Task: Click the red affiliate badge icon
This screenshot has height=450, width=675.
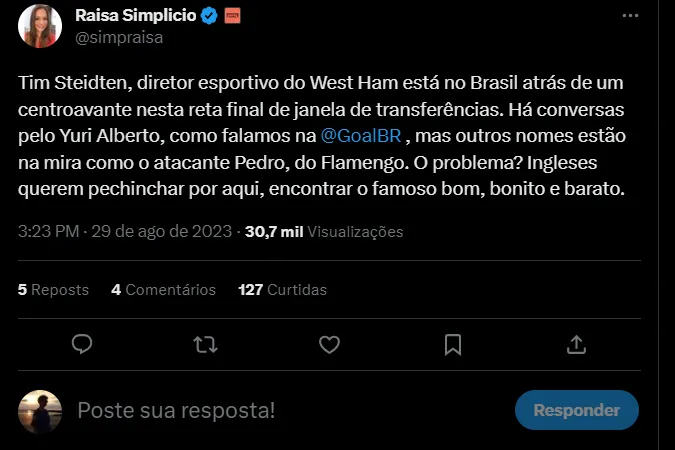Action: (232, 16)
